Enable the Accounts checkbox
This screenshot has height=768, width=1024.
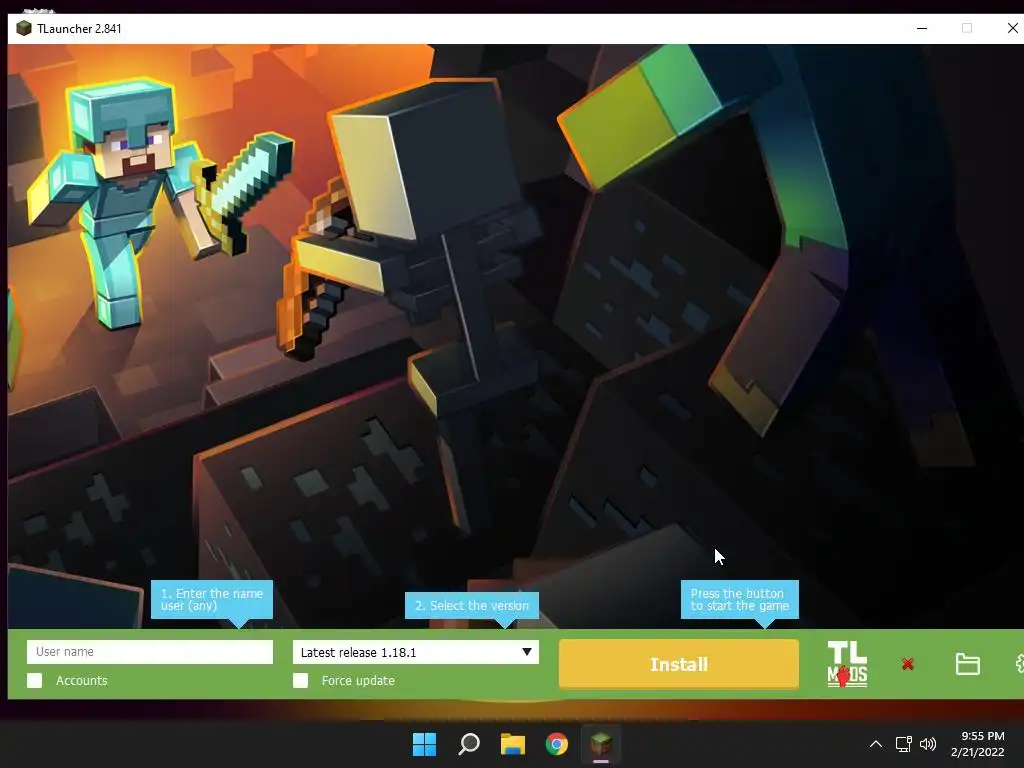35,680
